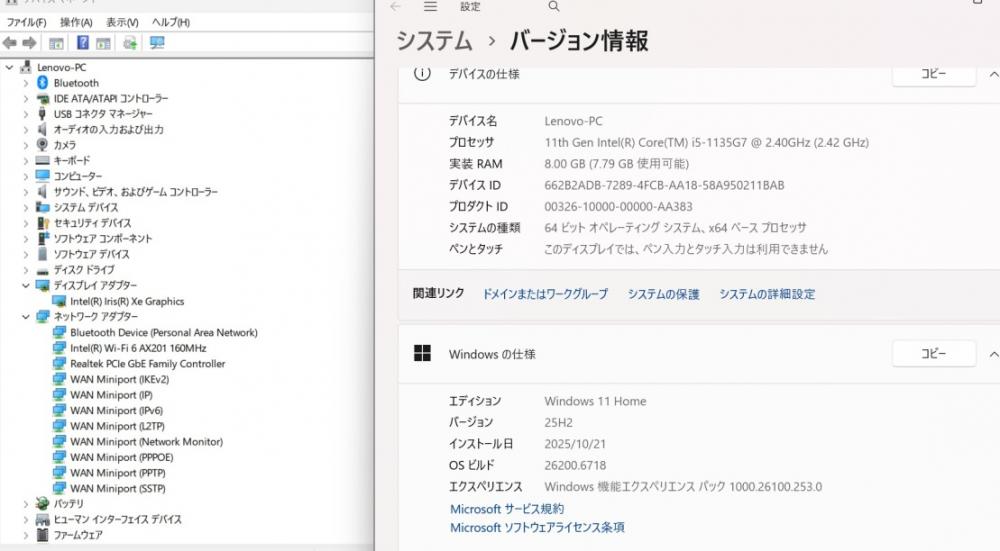Select the ファームウェア firmware icon
The image size is (1000, 551).
tap(43, 535)
